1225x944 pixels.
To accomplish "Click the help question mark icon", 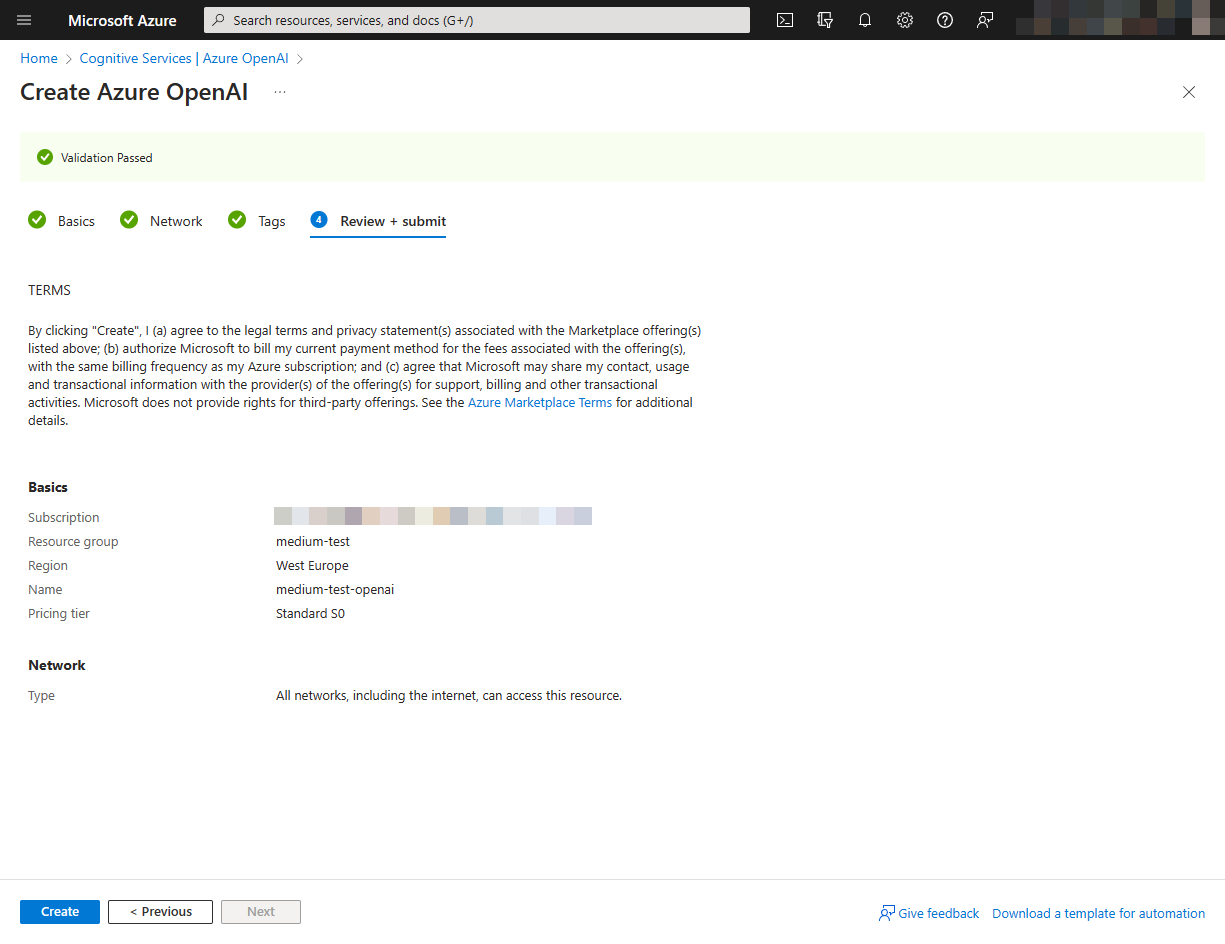I will point(945,20).
